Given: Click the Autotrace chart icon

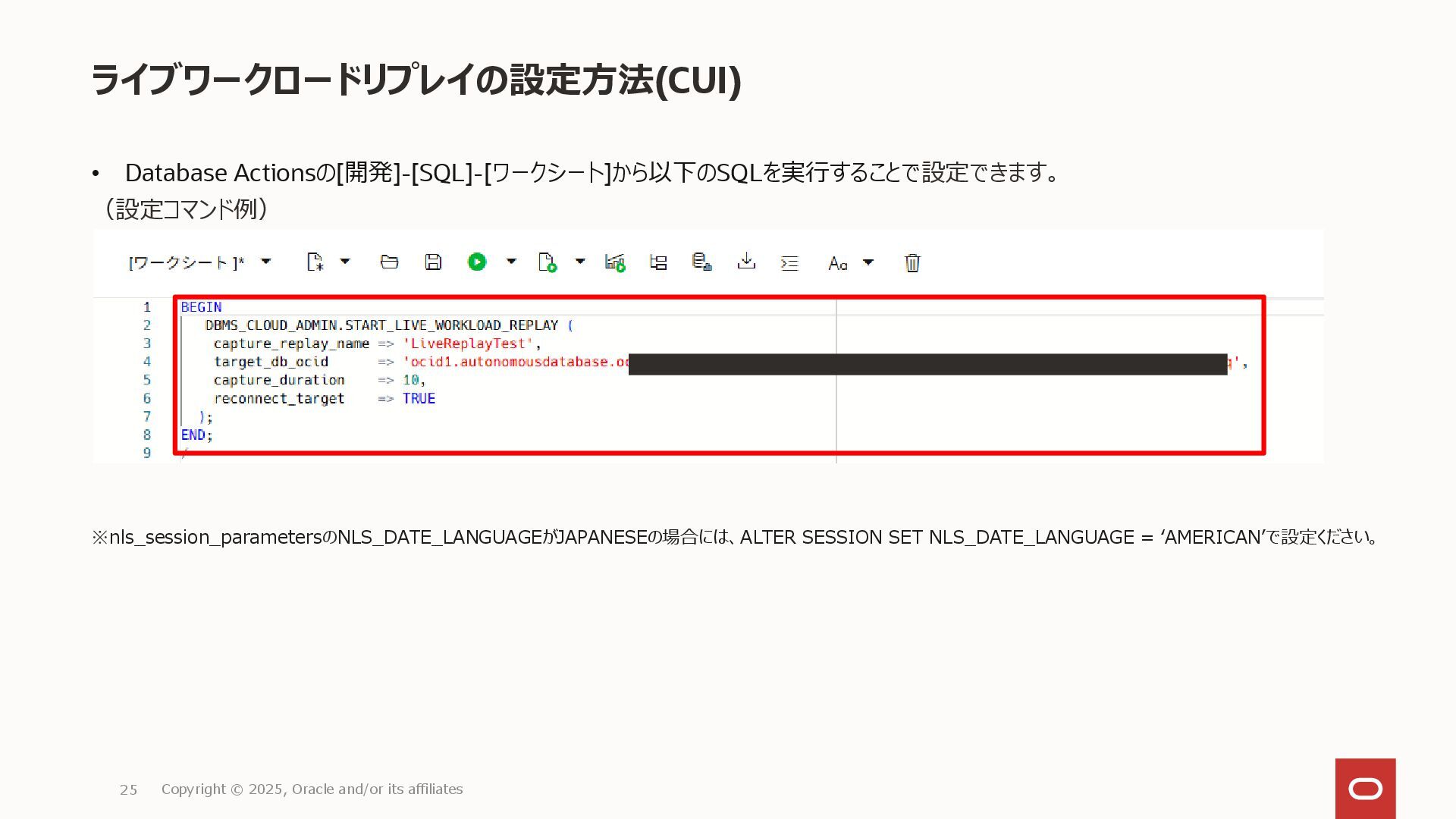Looking at the screenshot, I should 615,262.
